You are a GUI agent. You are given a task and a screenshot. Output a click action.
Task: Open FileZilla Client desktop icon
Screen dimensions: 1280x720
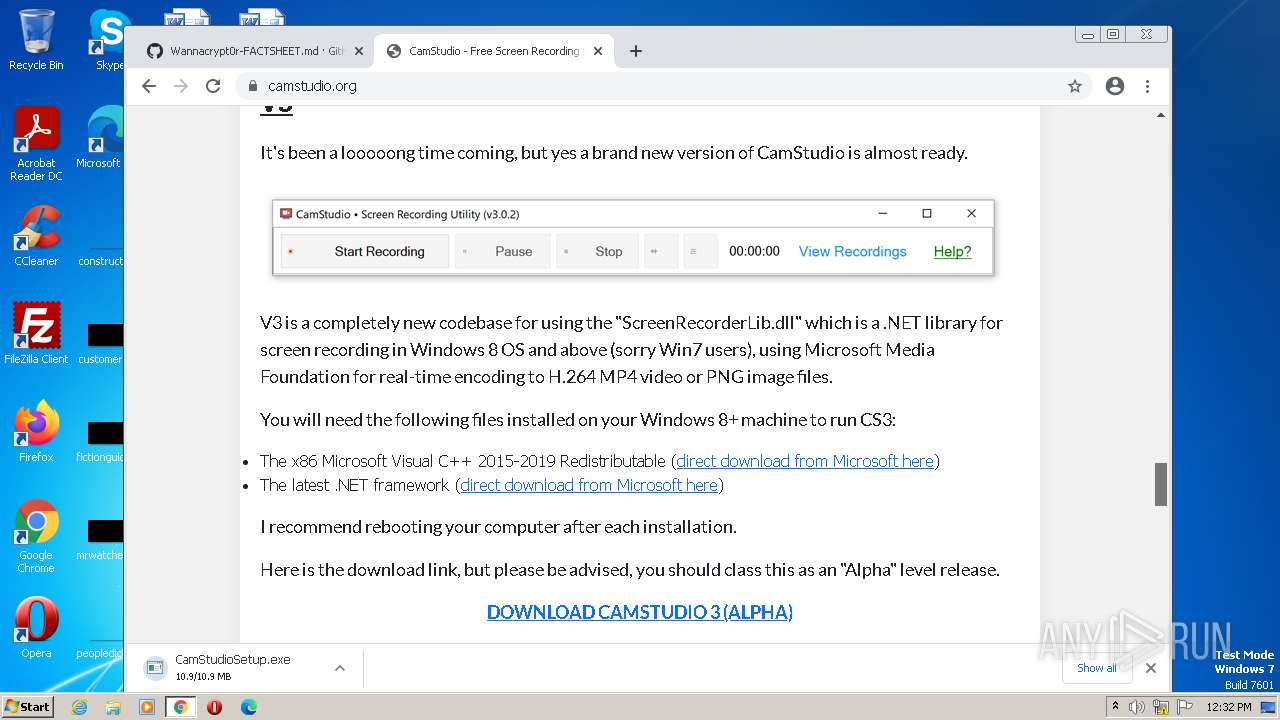(x=36, y=333)
